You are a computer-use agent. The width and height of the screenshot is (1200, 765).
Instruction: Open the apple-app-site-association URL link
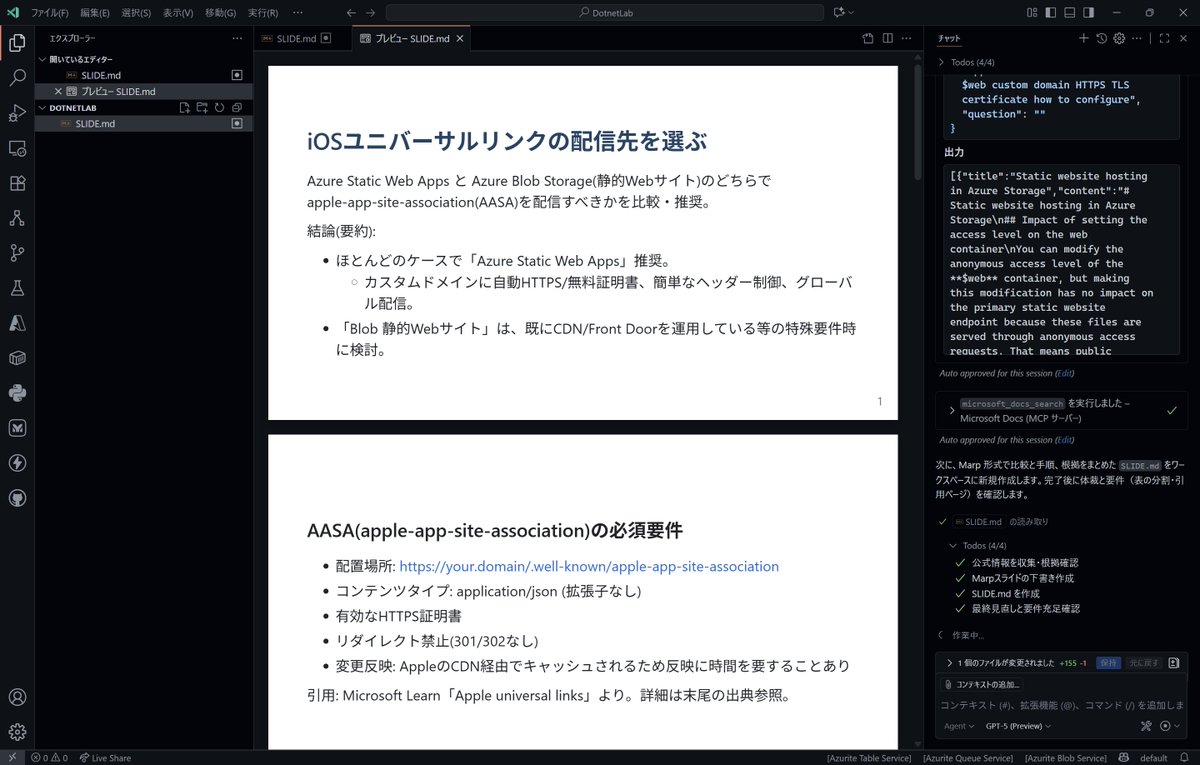click(x=589, y=566)
